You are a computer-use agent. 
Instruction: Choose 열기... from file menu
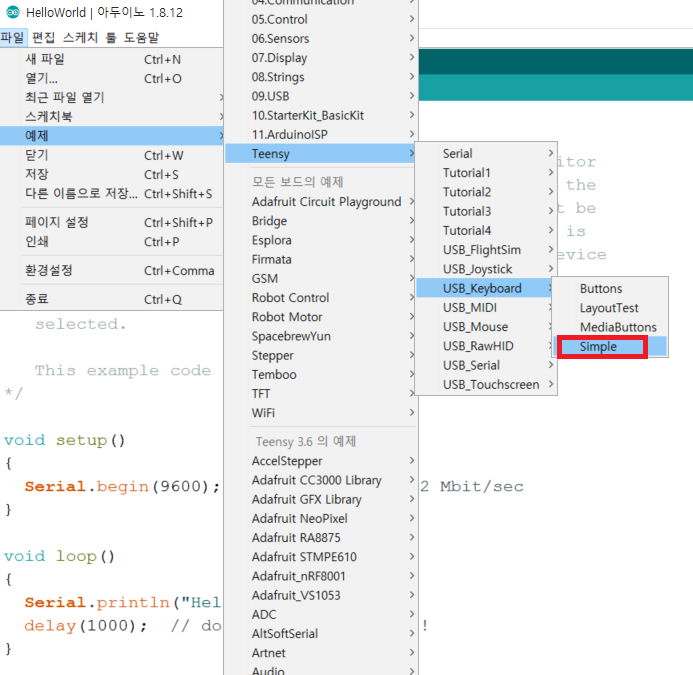[x=111, y=78]
